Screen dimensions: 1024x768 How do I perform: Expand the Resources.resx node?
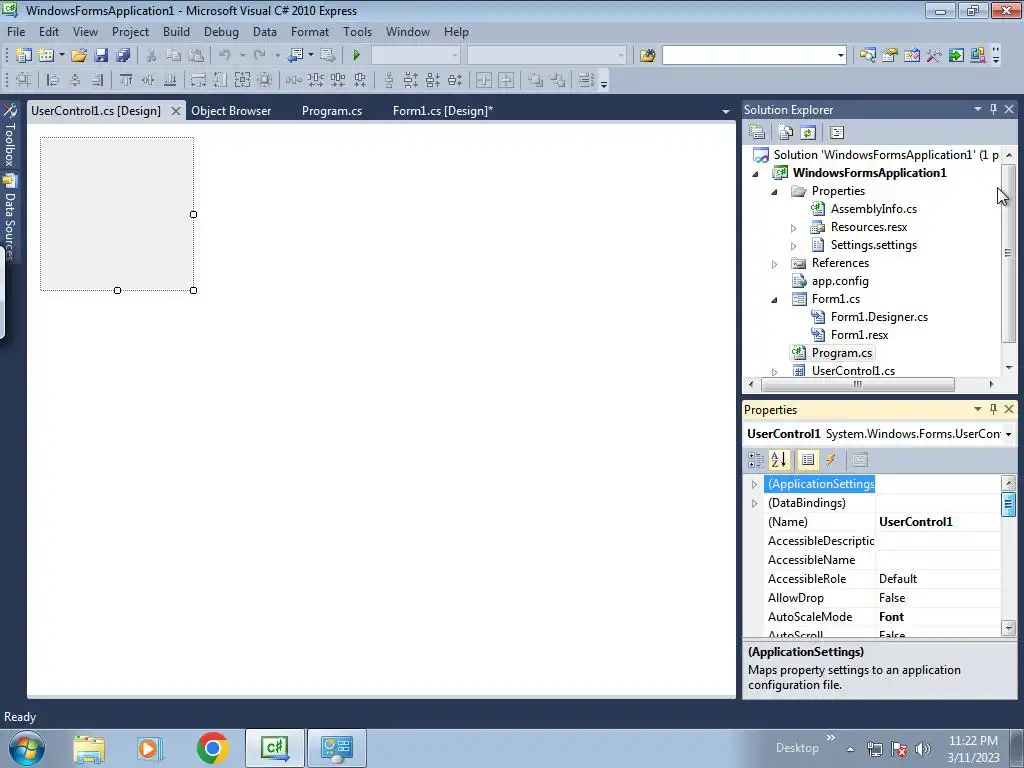point(793,228)
